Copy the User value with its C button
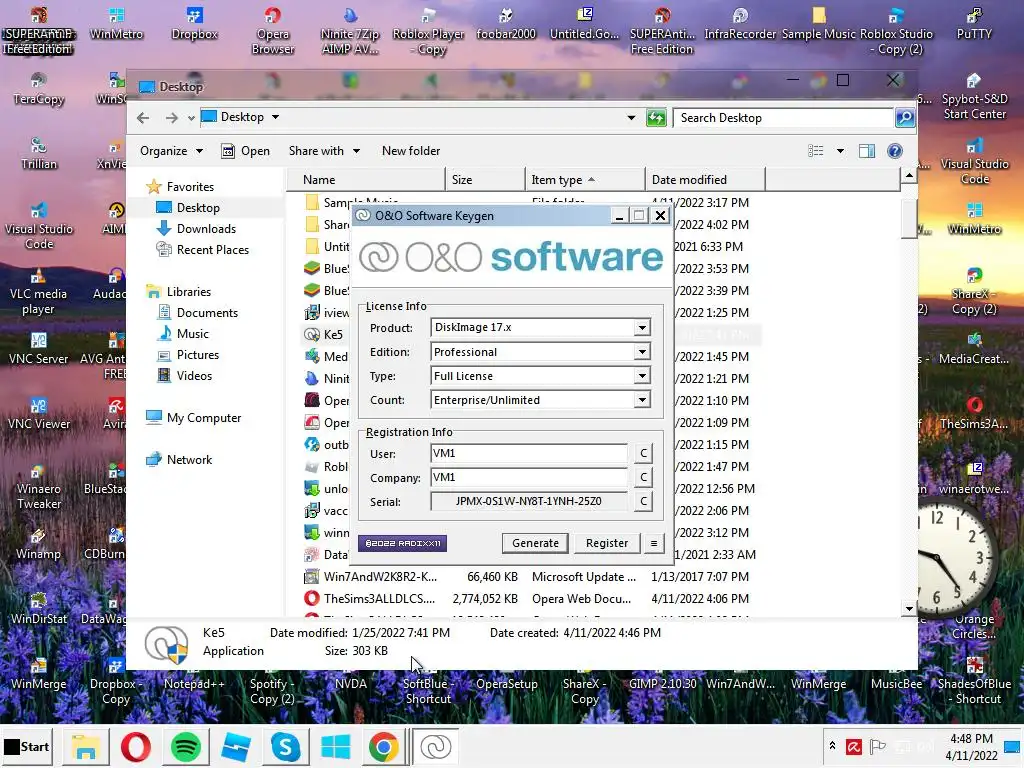The height and width of the screenshot is (768, 1024). (x=643, y=453)
